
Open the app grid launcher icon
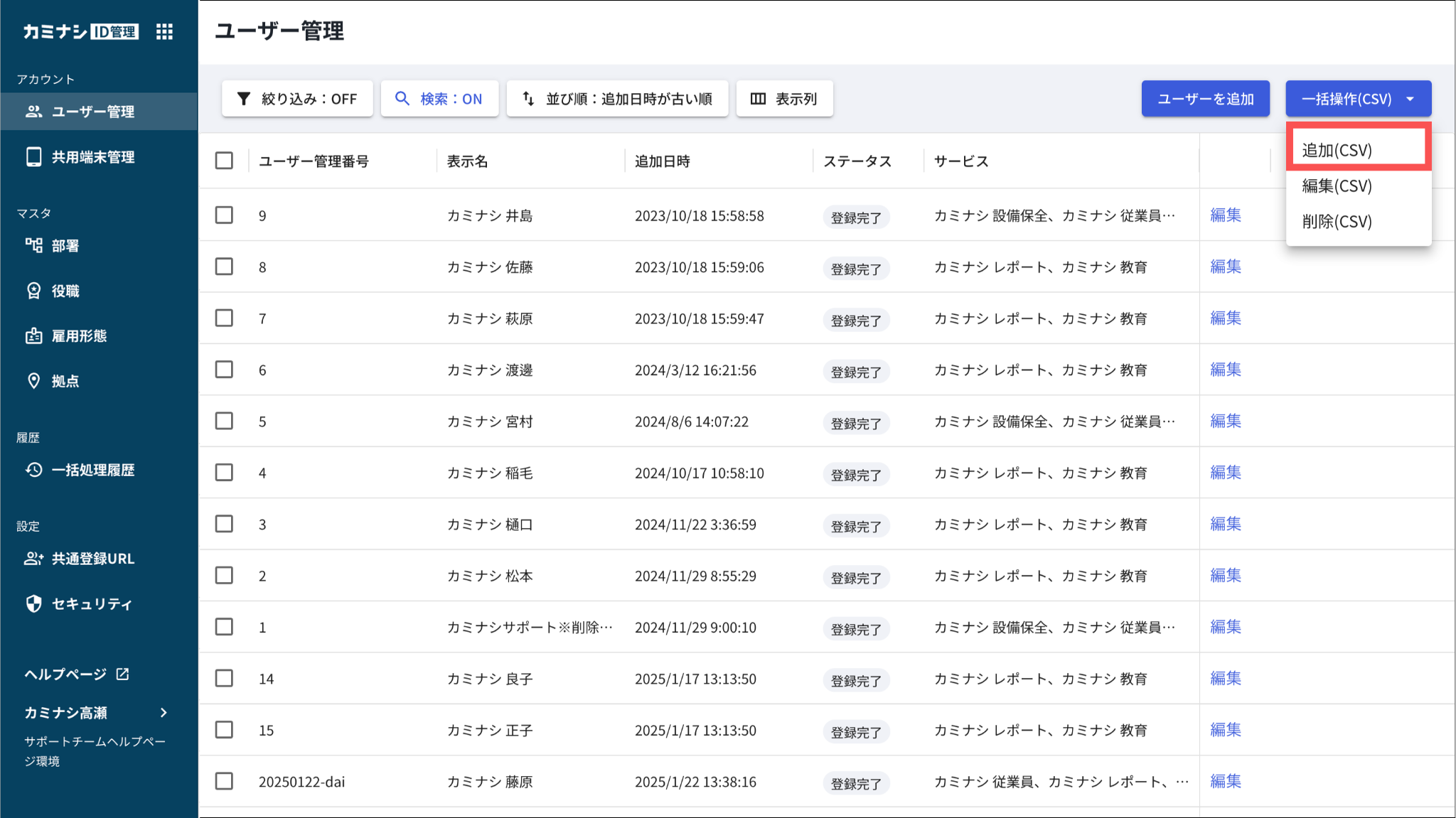[164, 31]
